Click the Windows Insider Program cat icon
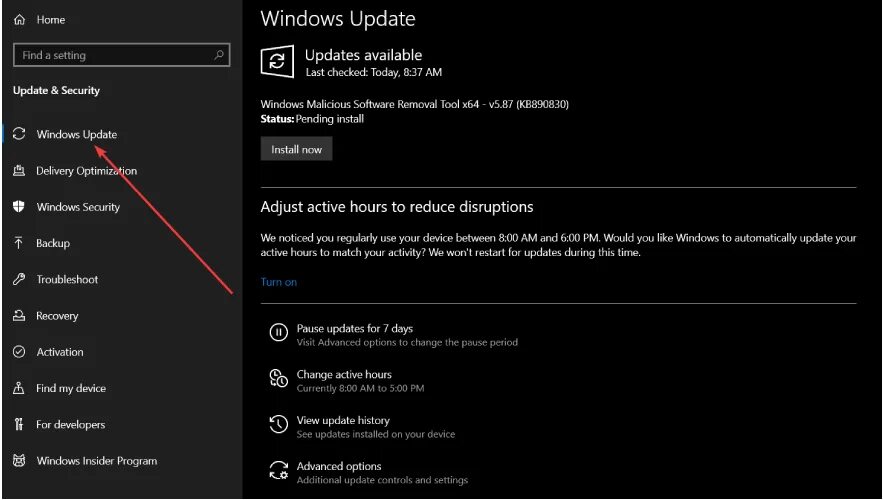883x500 pixels. point(19,461)
